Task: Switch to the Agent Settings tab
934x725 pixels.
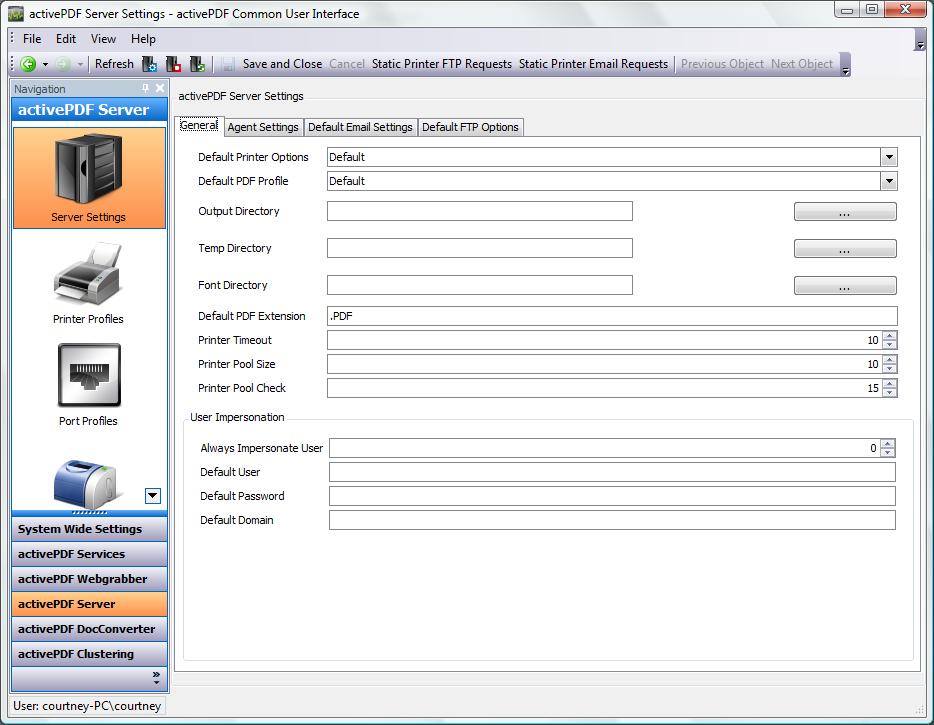Action: coord(263,127)
